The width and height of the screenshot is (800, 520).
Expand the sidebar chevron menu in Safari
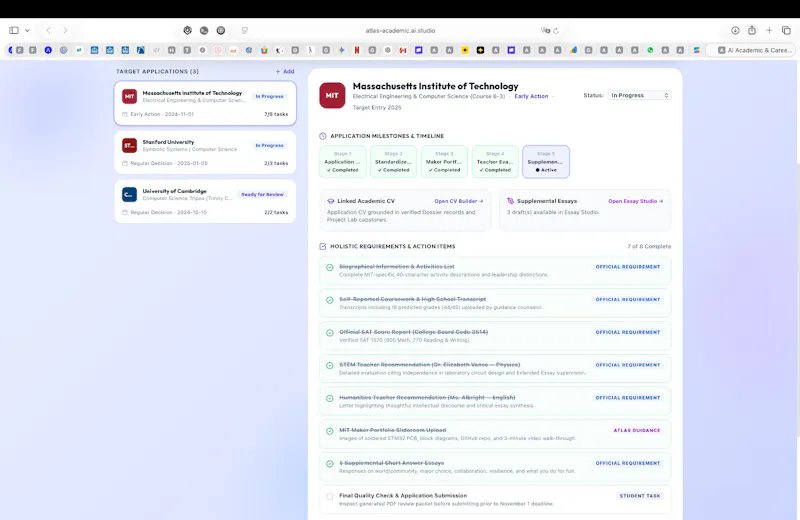tap(28, 31)
